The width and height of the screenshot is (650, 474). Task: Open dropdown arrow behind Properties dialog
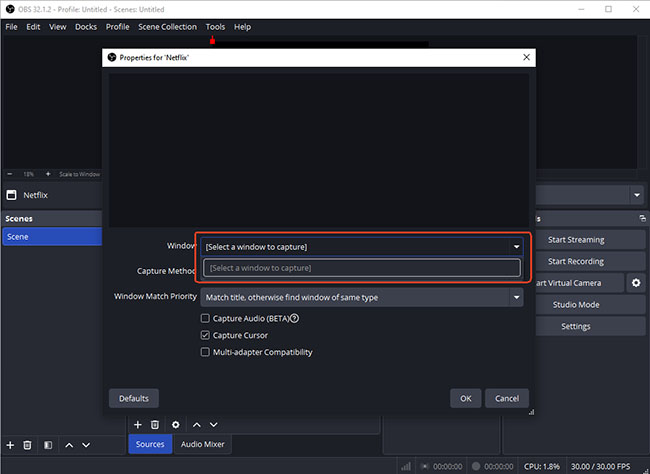pos(637,195)
